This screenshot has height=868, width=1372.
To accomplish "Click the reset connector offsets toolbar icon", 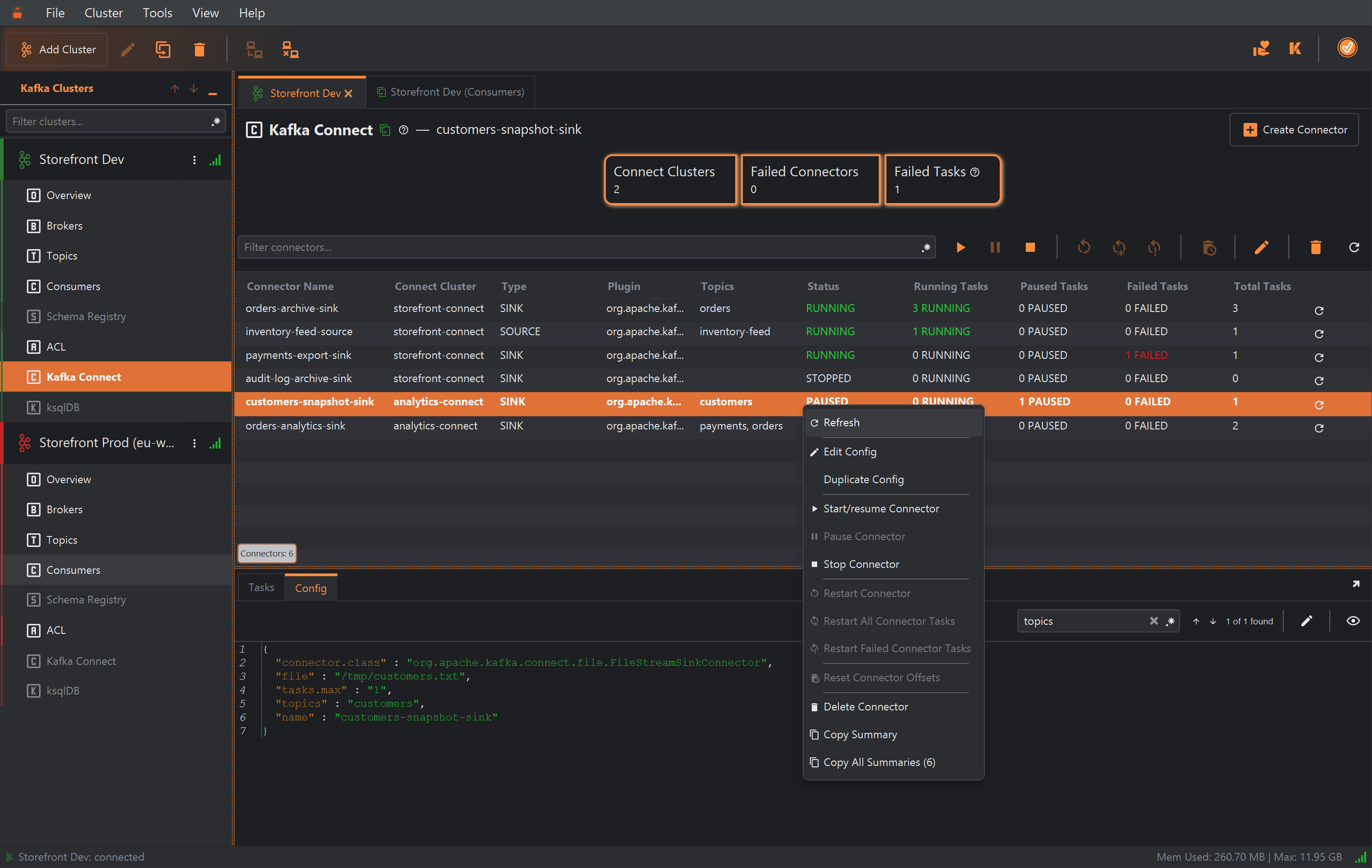I will pyautogui.click(x=1209, y=247).
